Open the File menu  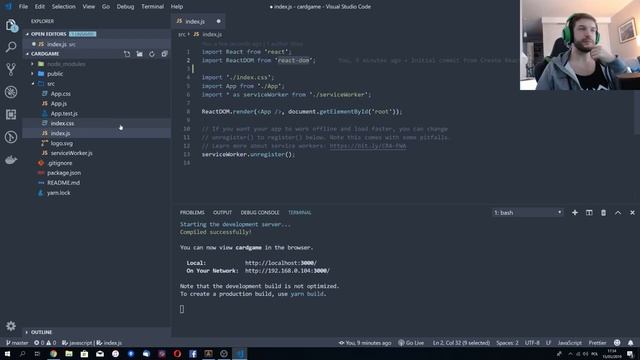(23, 7)
